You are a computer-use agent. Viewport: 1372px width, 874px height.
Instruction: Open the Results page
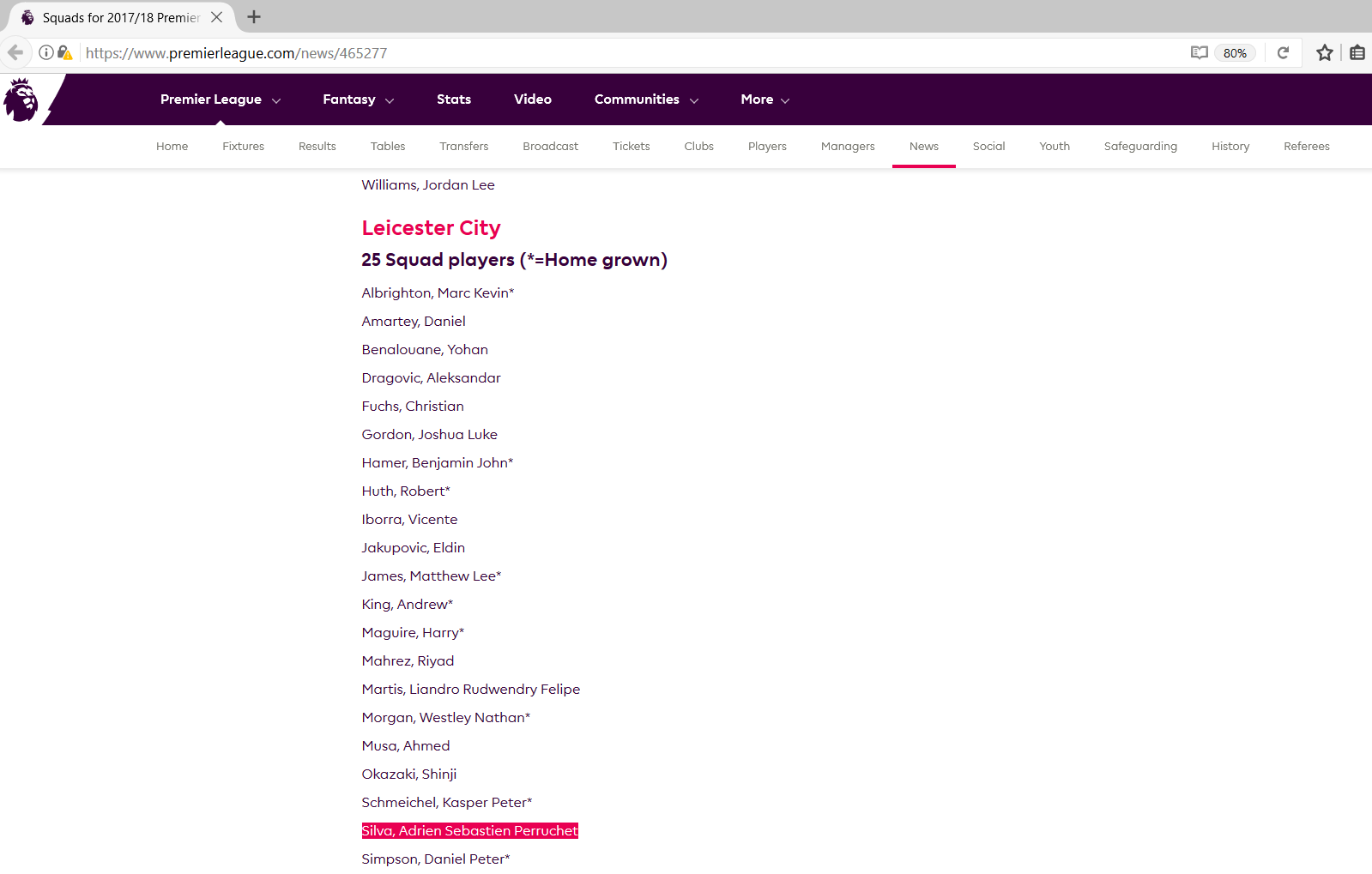[317, 147]
